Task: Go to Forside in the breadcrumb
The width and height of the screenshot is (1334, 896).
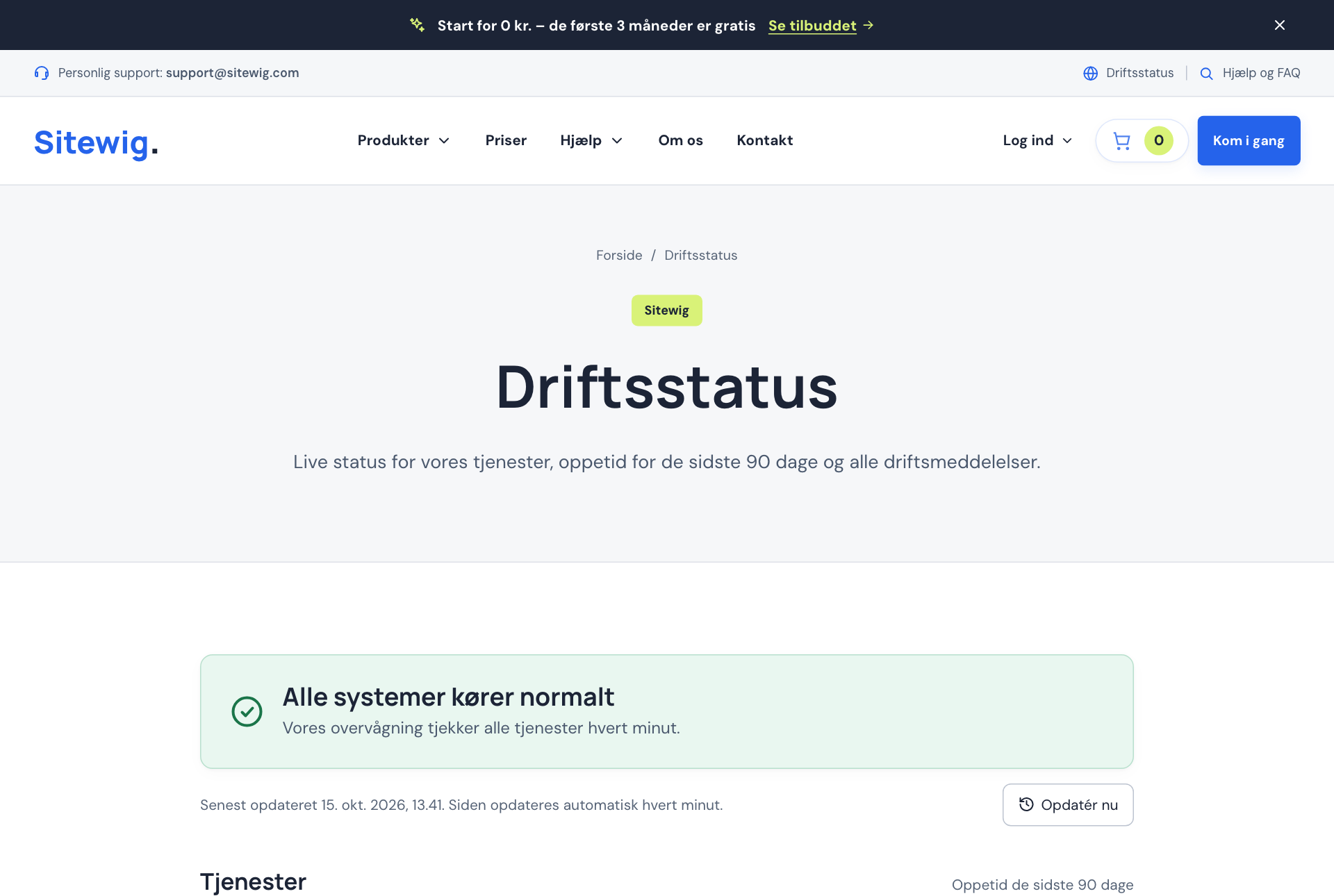Action: pos(619,255)
